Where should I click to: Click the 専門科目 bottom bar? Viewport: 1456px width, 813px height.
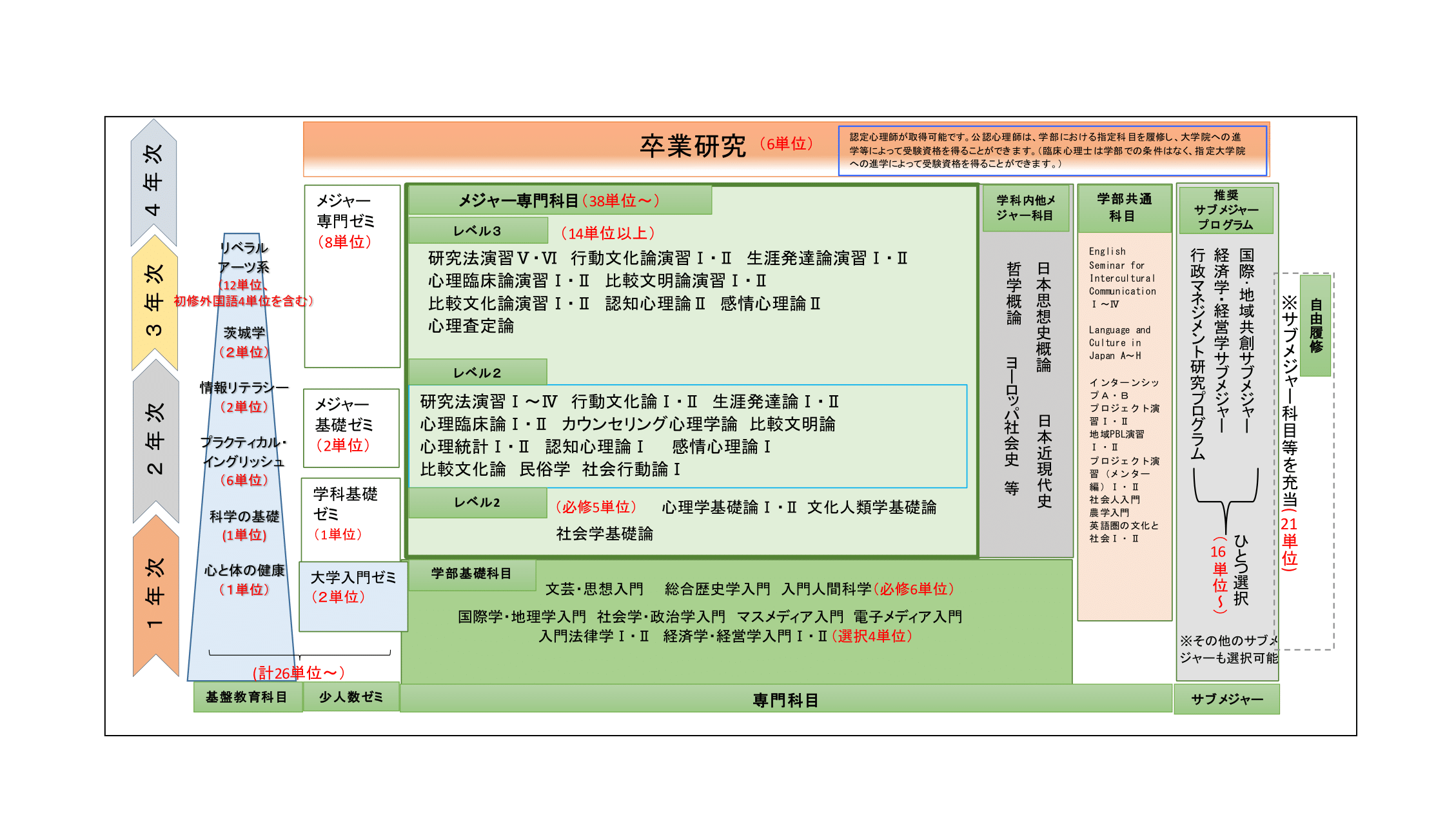(786, 699)
